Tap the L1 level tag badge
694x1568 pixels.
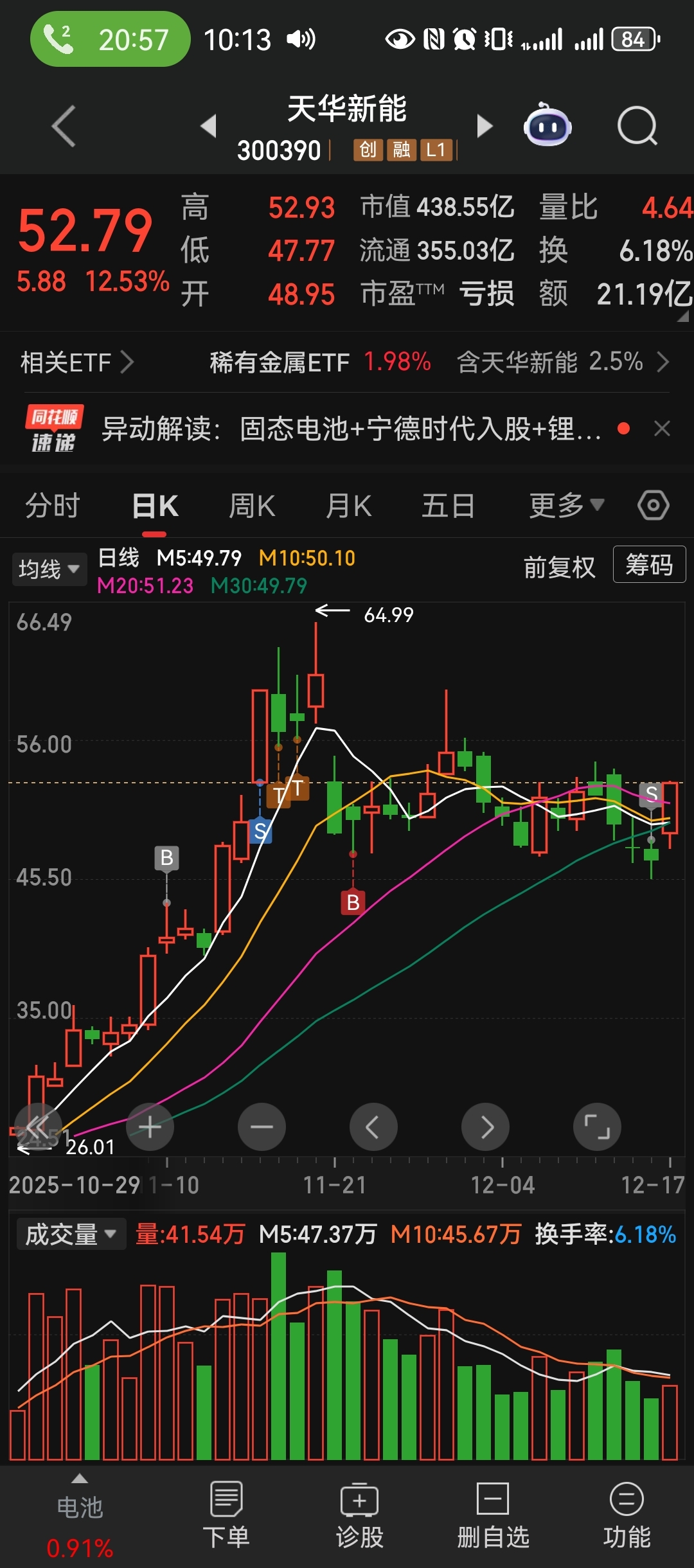pyautogui.click(x=436, y=150)
